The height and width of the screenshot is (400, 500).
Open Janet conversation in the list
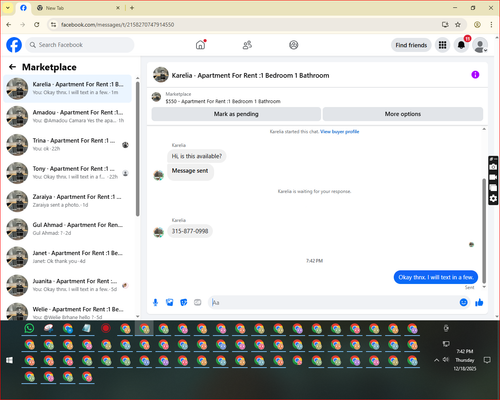[x=68, y=257]
